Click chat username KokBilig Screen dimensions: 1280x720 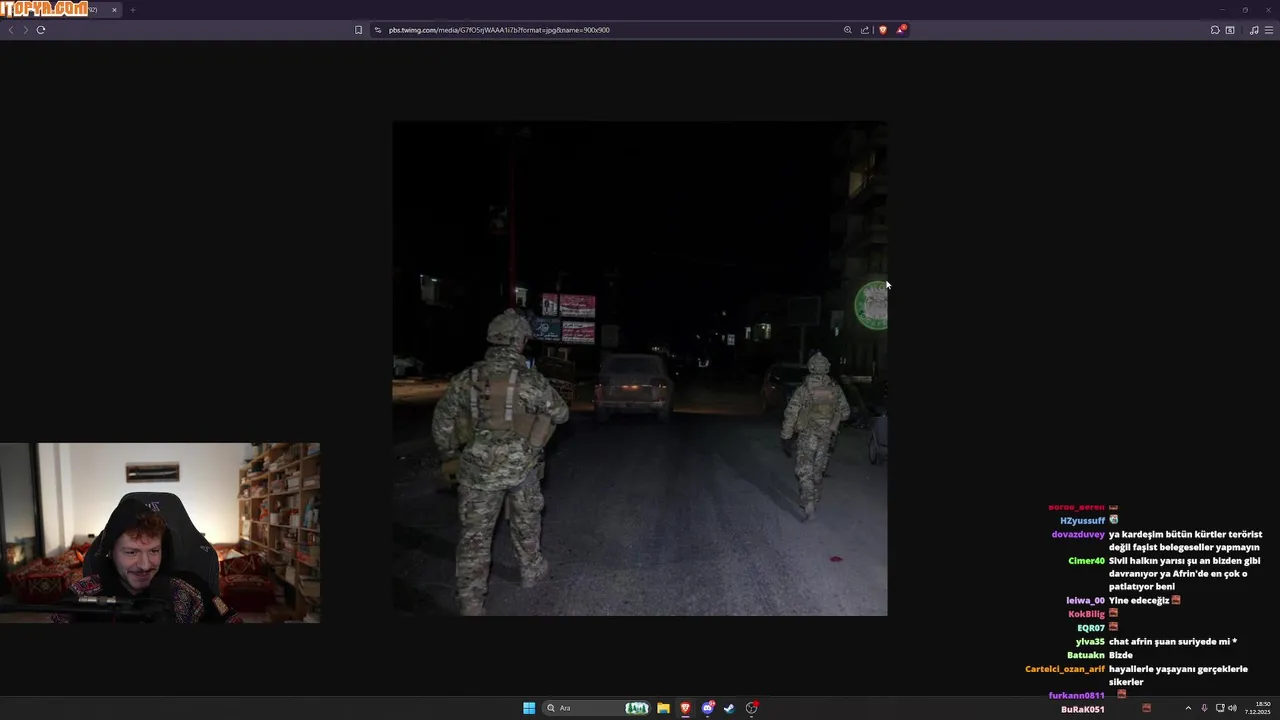pos(1086,614)
